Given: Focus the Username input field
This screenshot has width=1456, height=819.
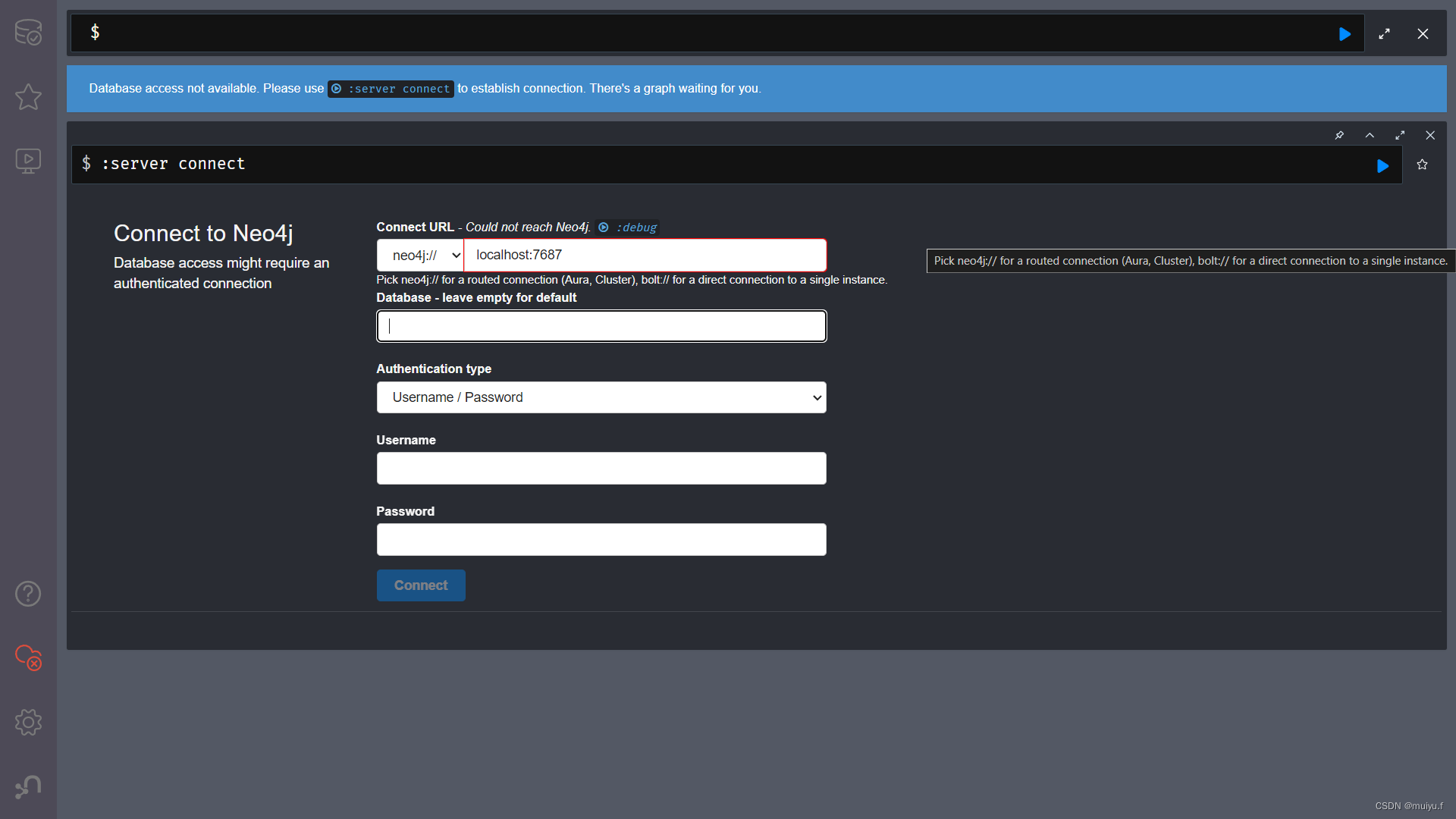Looking at the screenshot, I should (601, 469).
